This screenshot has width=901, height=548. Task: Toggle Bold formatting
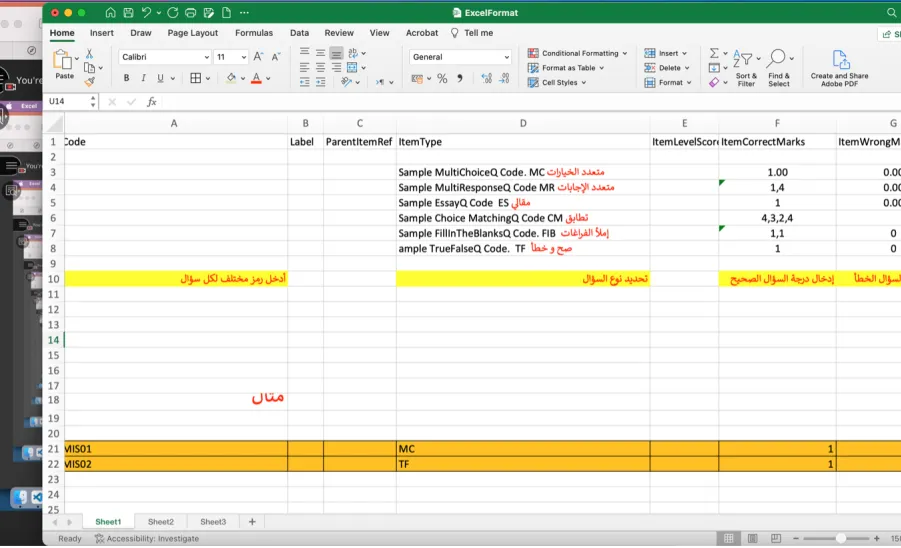point(126,78)
